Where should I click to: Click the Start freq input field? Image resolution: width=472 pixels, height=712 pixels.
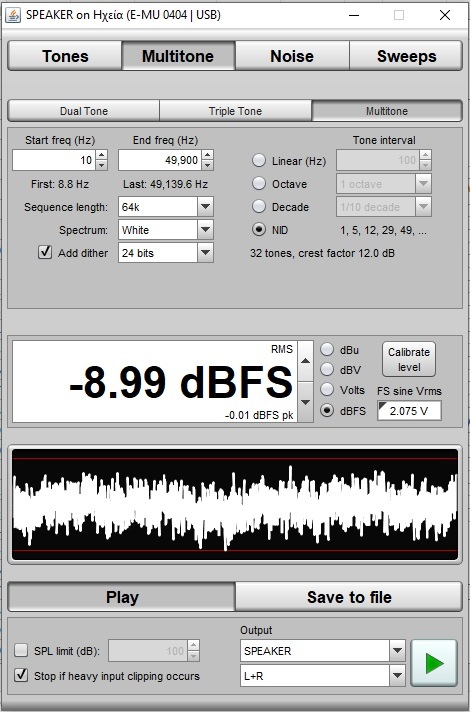pos(54,160)
